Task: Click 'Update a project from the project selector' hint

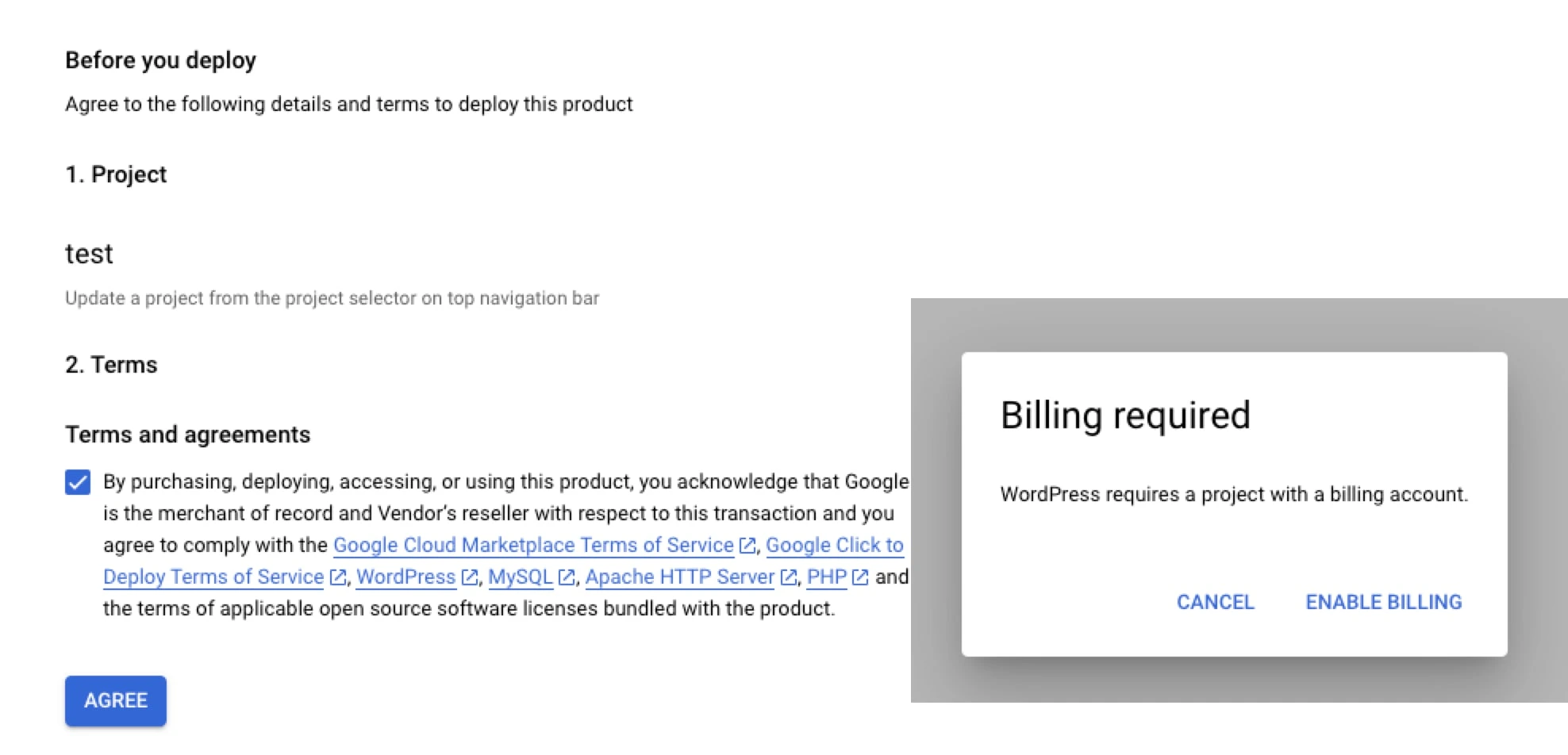Action: [x=332, y=298]
